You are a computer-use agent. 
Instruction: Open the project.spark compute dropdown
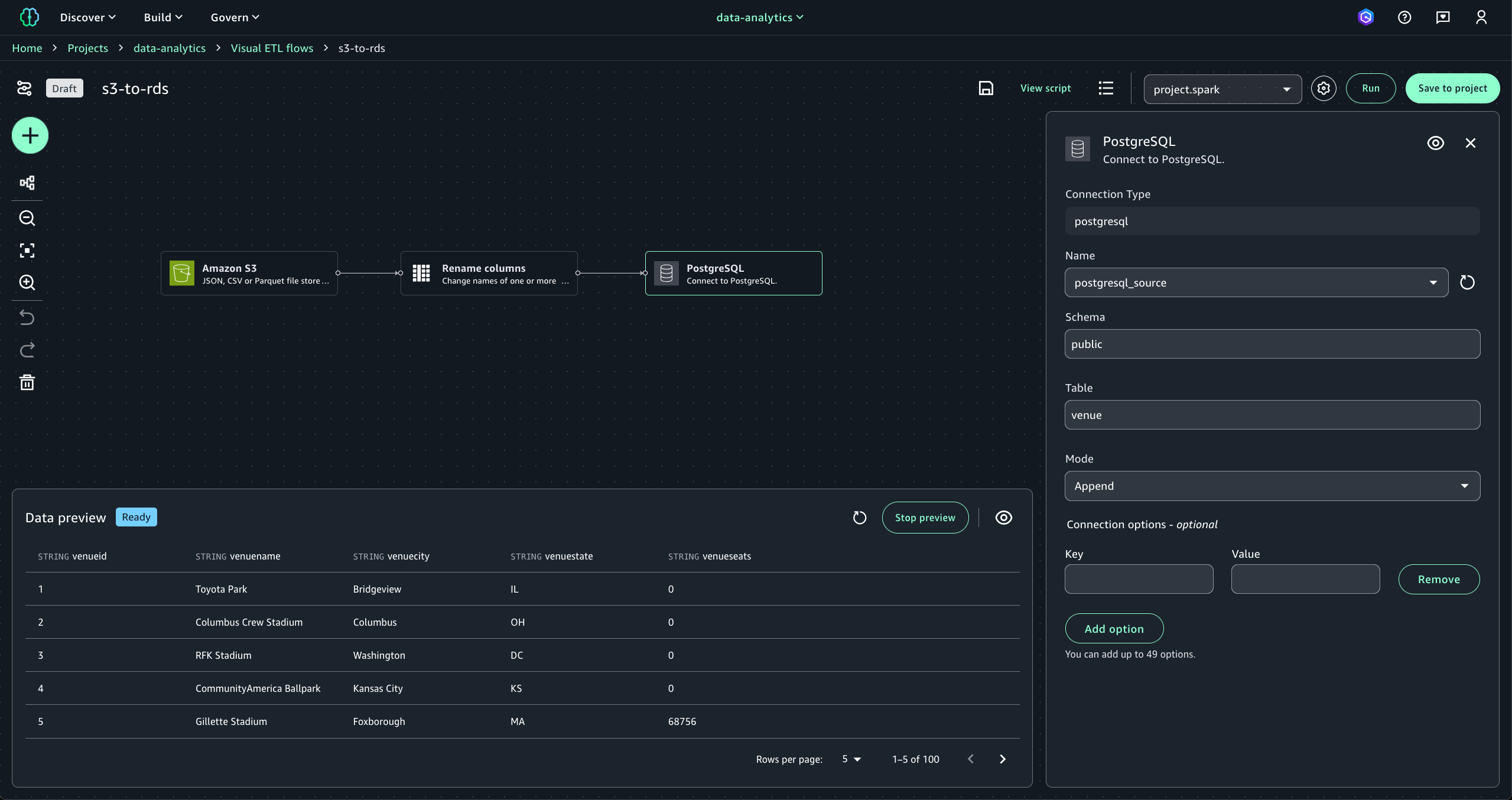click(1222, 89)
